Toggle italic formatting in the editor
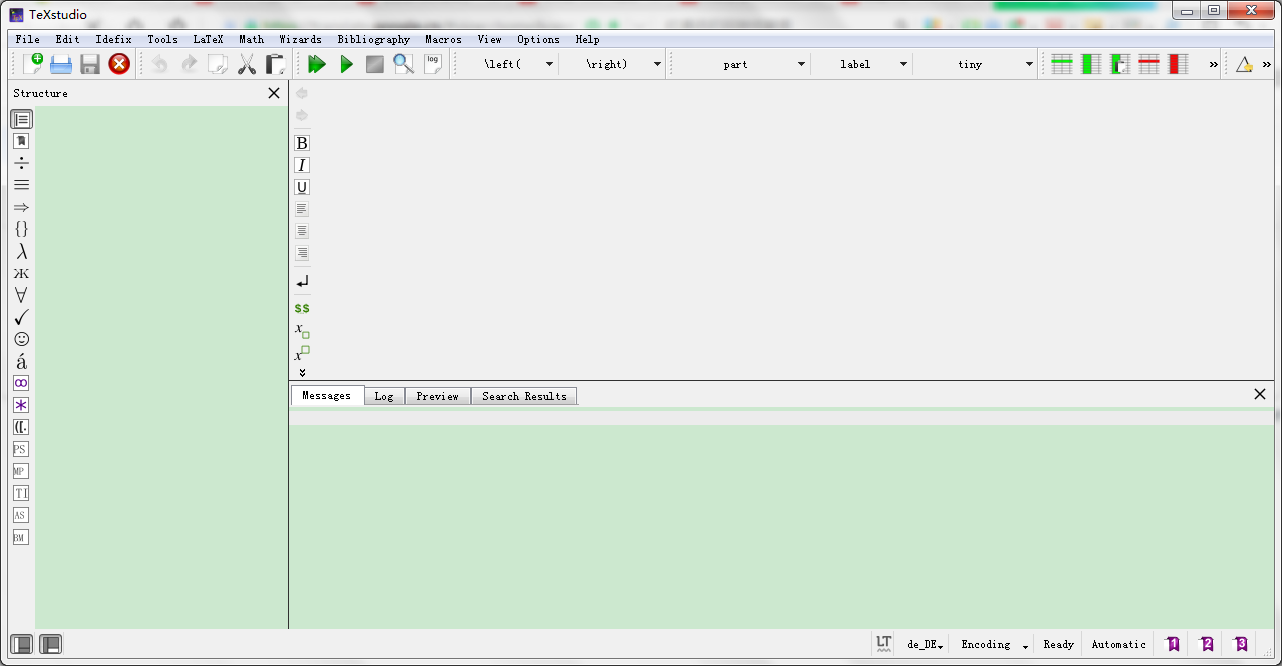Image resolution: width=1282 pixels, height=666 pixels. pos(302,165)
